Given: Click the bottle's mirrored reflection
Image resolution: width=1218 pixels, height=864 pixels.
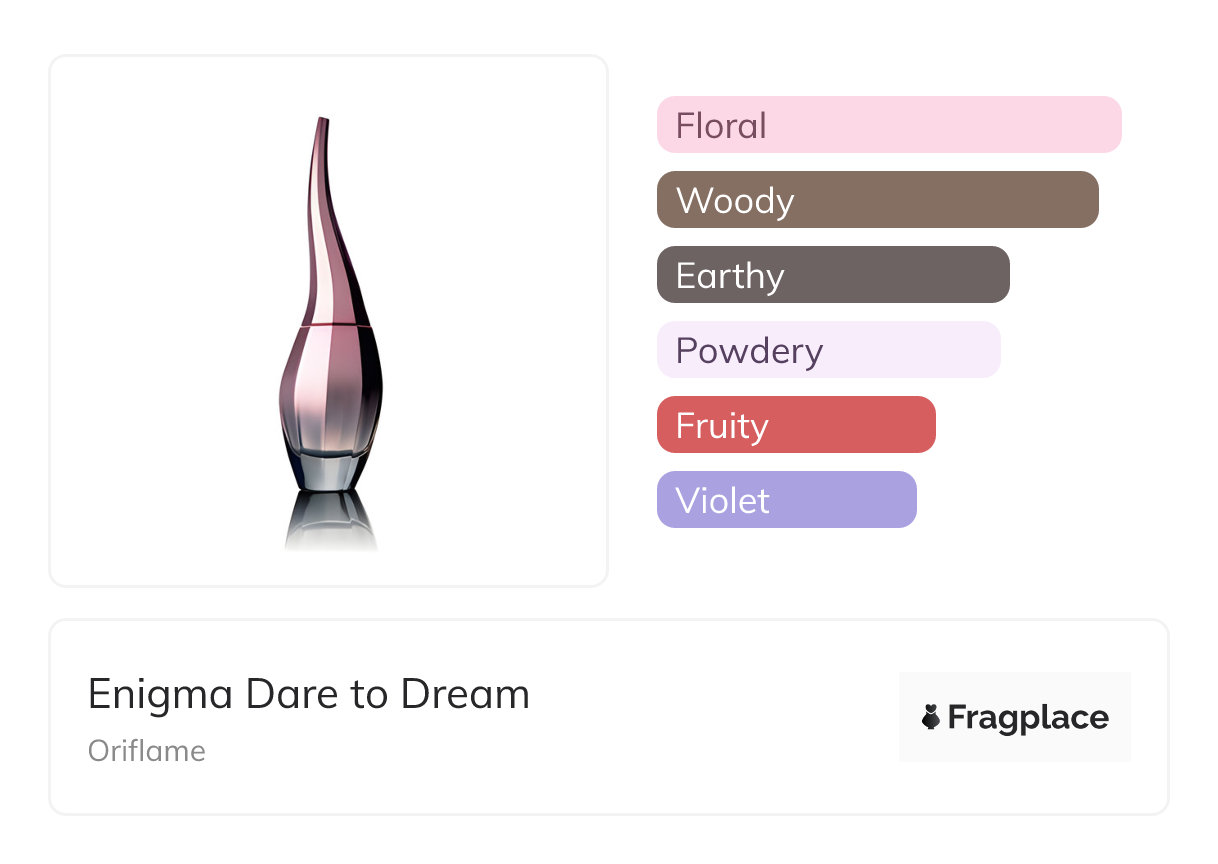Looking at the screenshot, I should click(329, 520).
